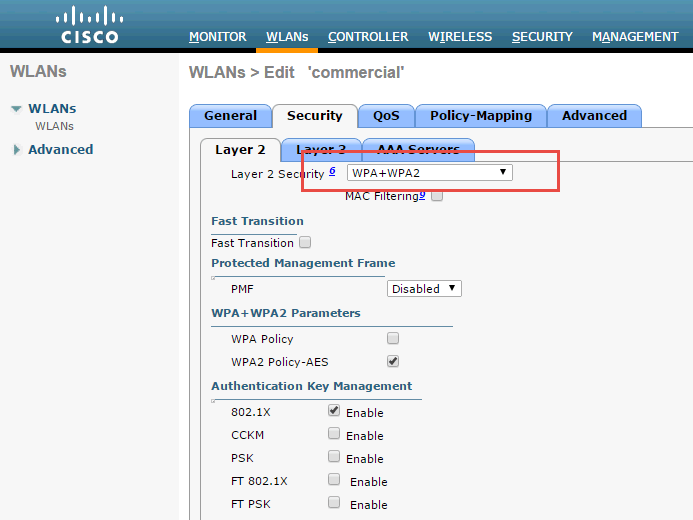Click the bold WLANs sidebar link

(52, 108)
